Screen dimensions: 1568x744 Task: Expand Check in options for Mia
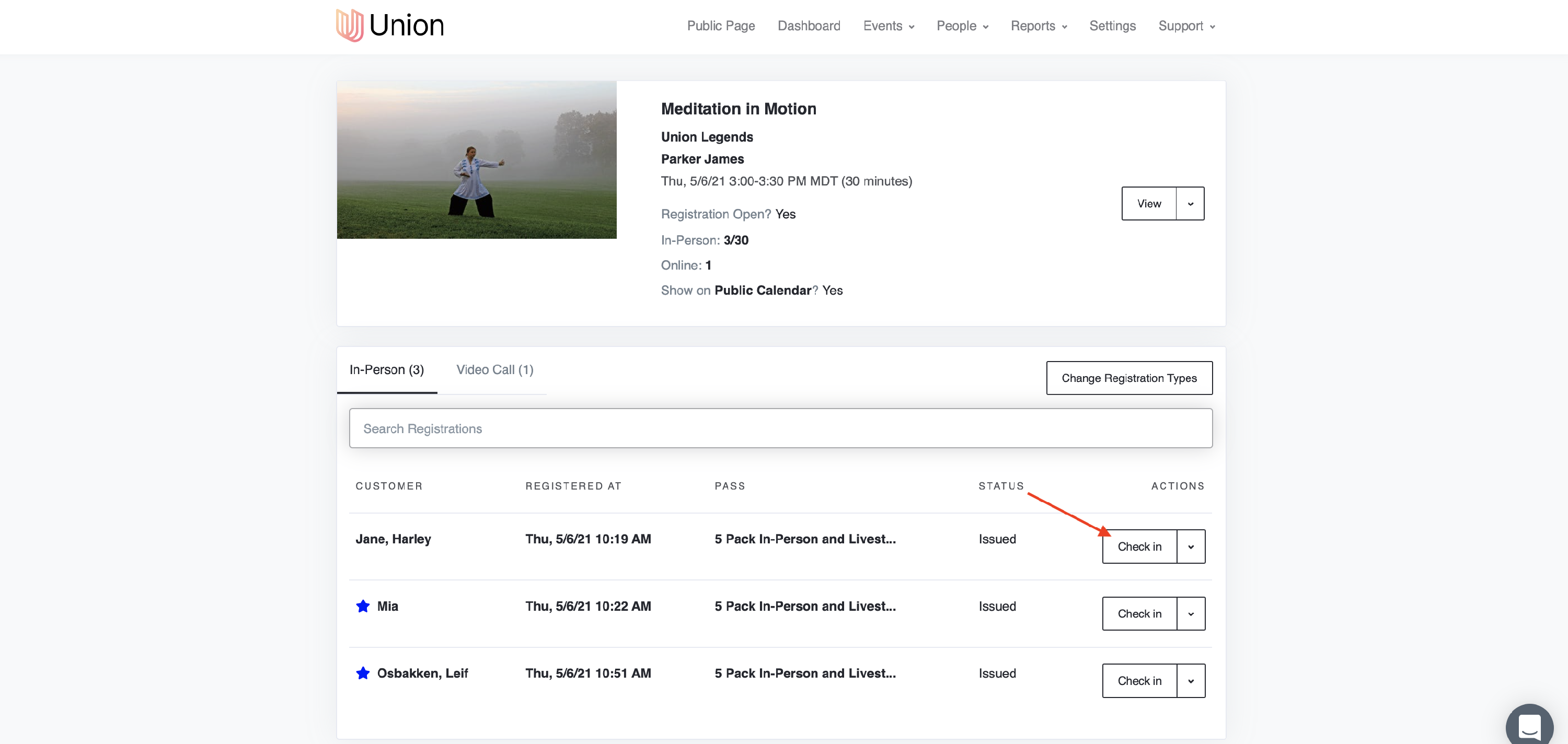click(1191, 613)
